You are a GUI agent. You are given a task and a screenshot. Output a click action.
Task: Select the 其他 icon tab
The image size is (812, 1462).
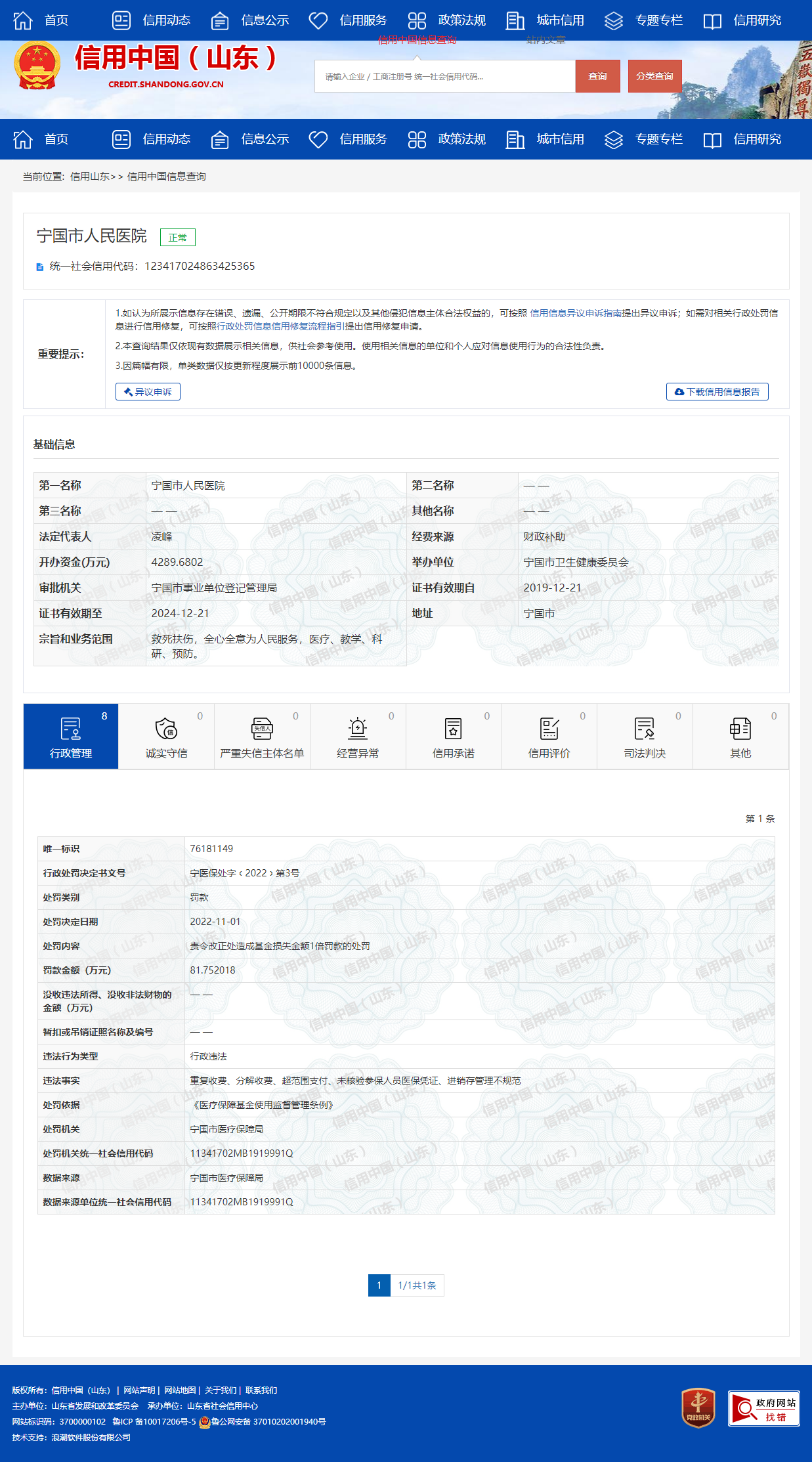740,737
